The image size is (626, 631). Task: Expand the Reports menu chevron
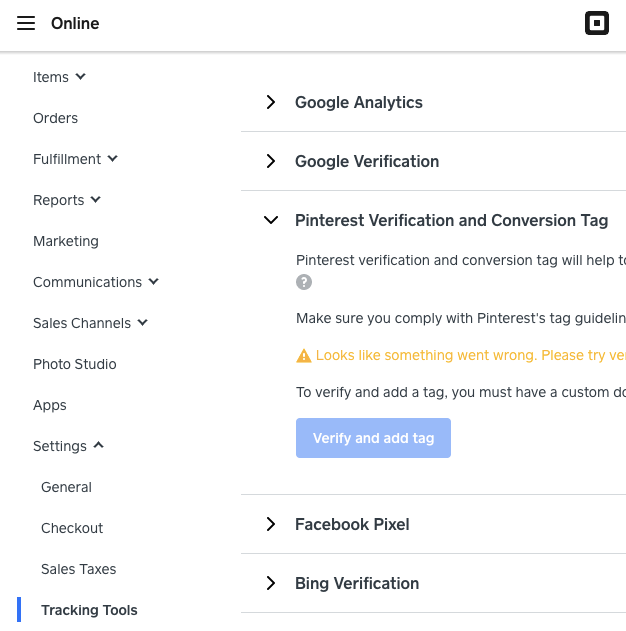(96, 200)
